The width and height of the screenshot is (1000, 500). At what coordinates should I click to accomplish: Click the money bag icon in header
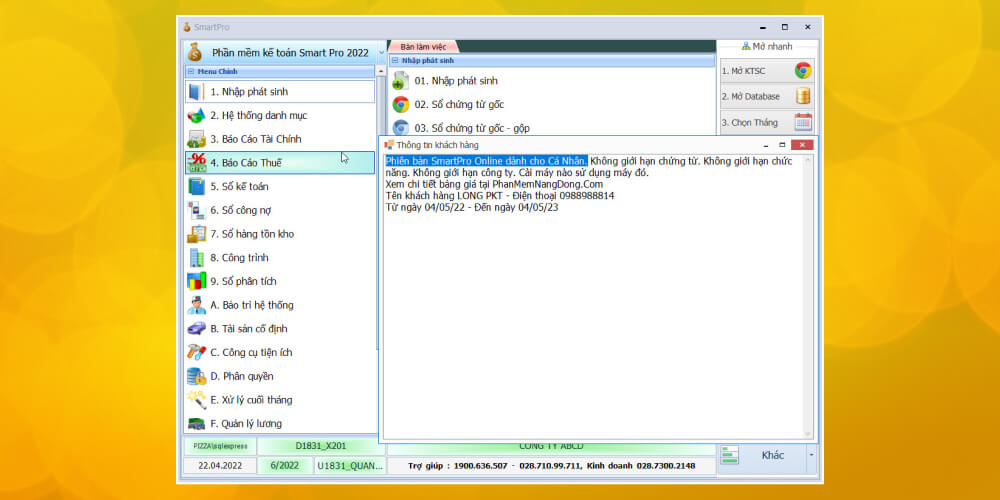pyautogui.click(x=195, y=52)
